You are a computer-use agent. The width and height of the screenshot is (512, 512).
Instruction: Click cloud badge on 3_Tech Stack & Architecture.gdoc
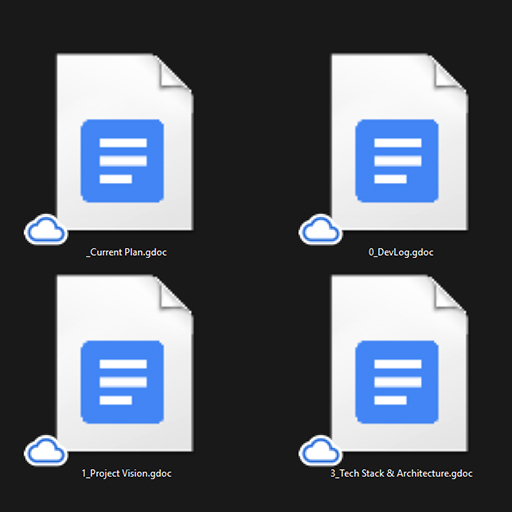point(320,451)
